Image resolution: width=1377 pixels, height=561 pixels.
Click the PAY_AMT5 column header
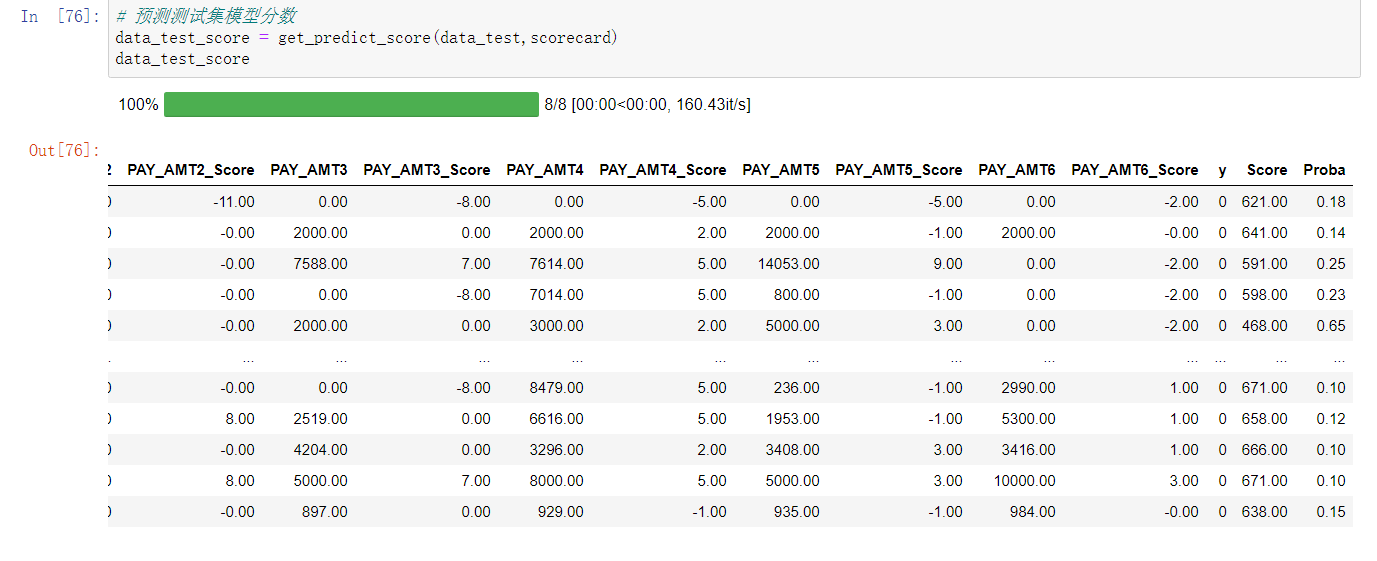coord(780,170)
